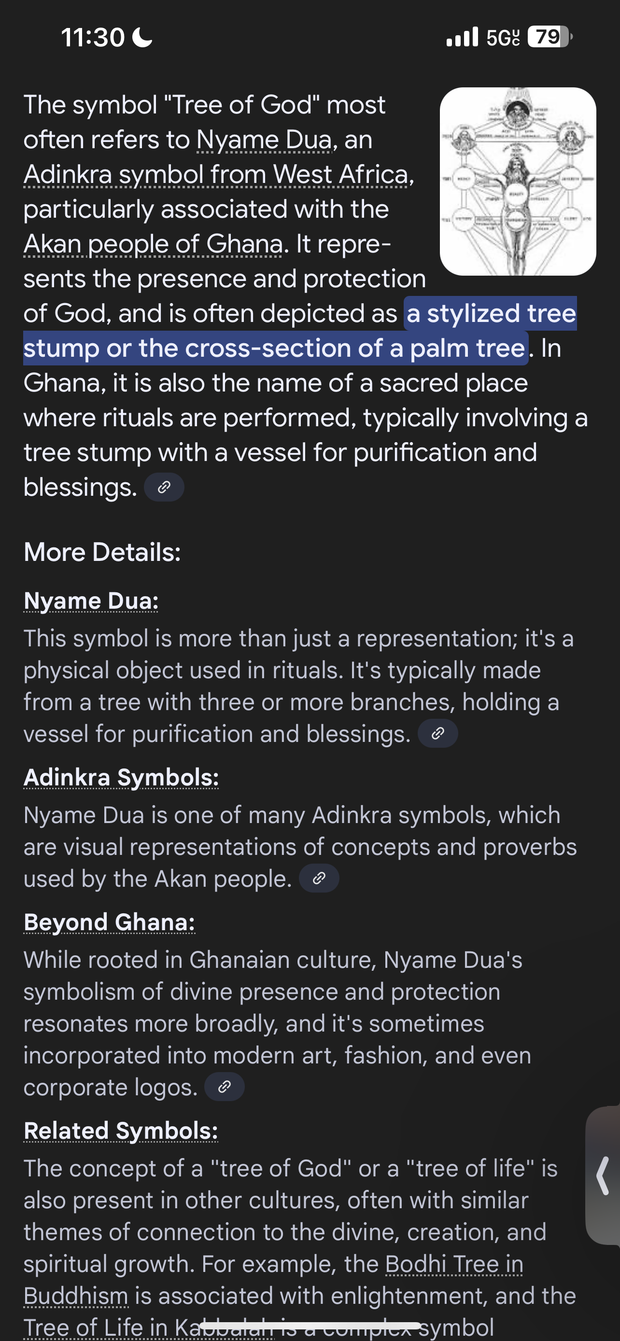Tap the "Related Symbols:" heading link
620x1341 pixels.
click(121, 1130)
